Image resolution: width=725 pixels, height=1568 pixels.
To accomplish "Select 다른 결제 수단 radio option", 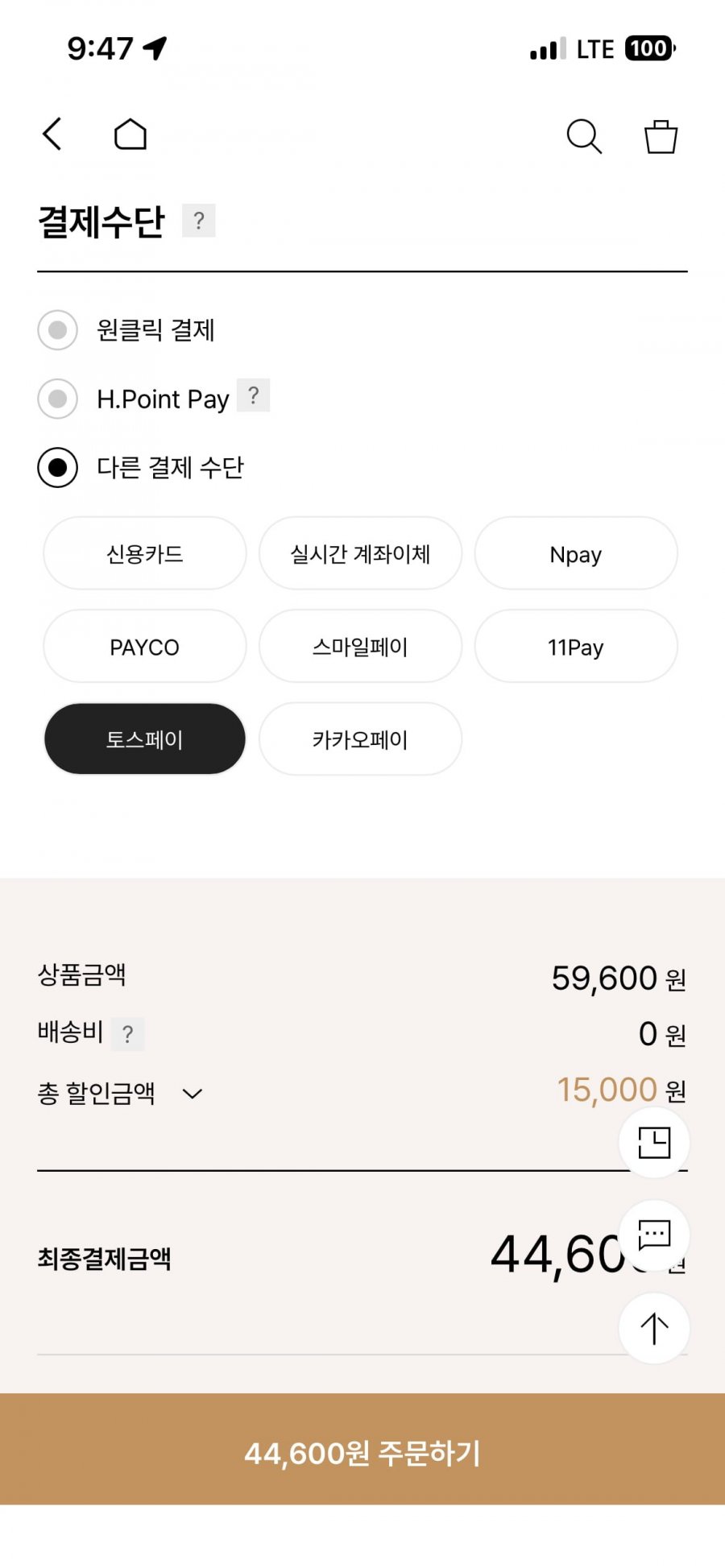I will [58, 468].
